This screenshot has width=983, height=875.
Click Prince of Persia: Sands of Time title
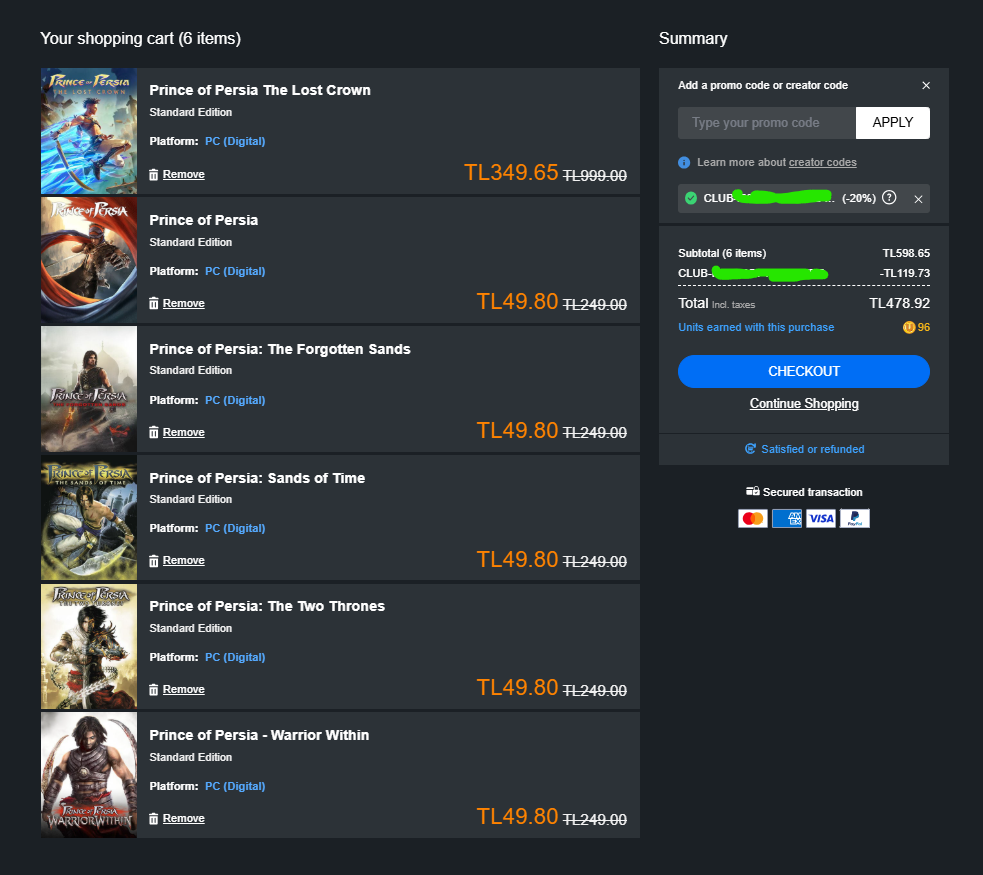257,478
